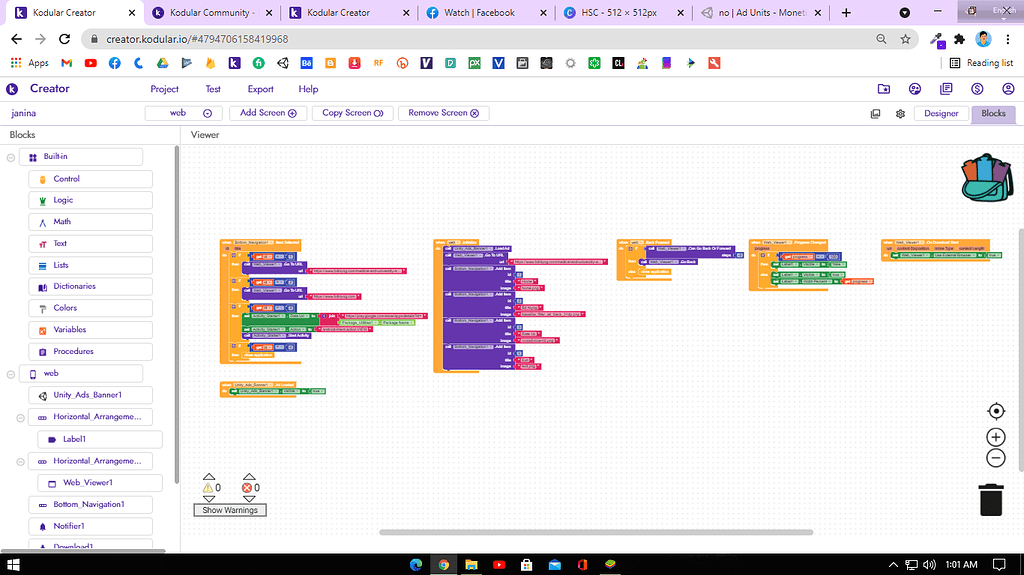1024x575 pixels.
Task: Open the theme palette icon in header
Action: [x=915, y=89]
